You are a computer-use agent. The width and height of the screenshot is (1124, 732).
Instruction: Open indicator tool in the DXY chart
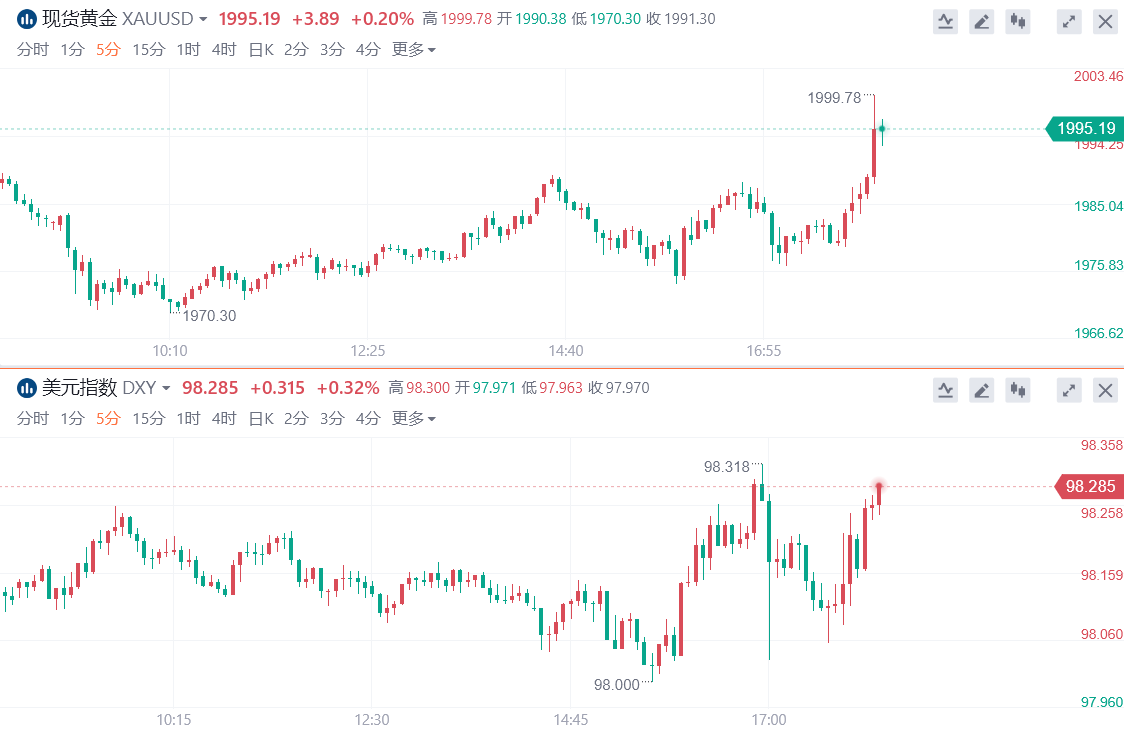pos(945,390)
